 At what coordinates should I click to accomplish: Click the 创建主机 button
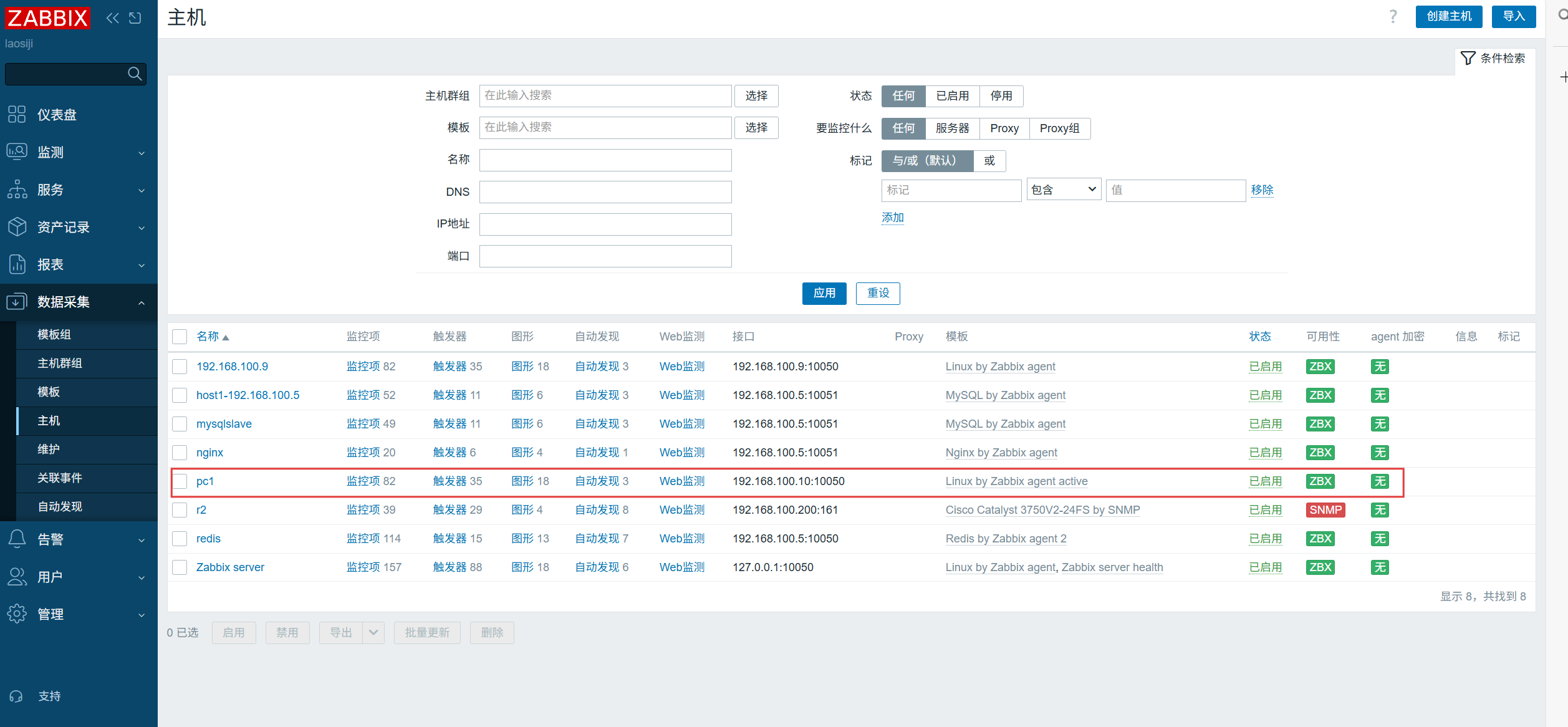coord(1449,17)
